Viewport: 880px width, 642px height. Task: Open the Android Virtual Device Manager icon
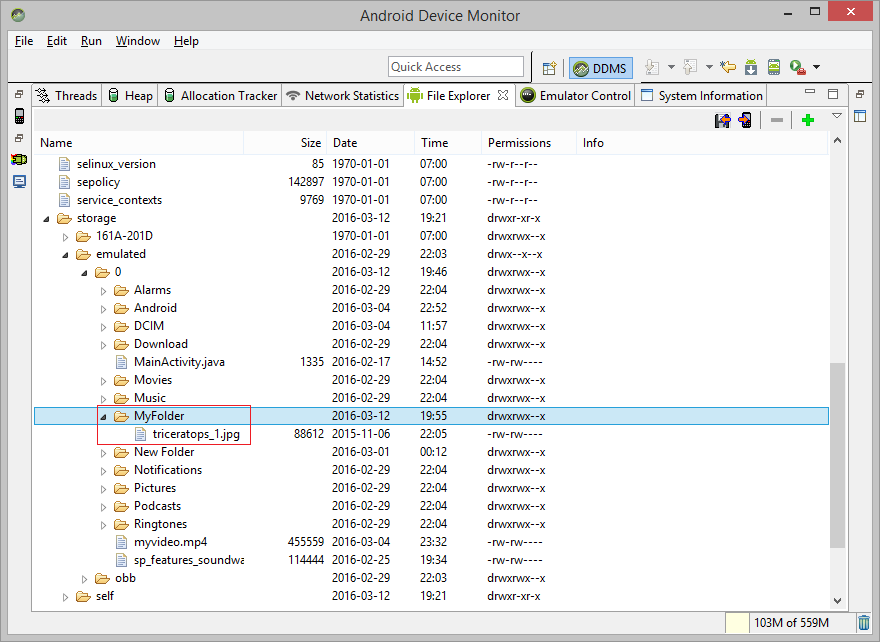tap(774, 67)
